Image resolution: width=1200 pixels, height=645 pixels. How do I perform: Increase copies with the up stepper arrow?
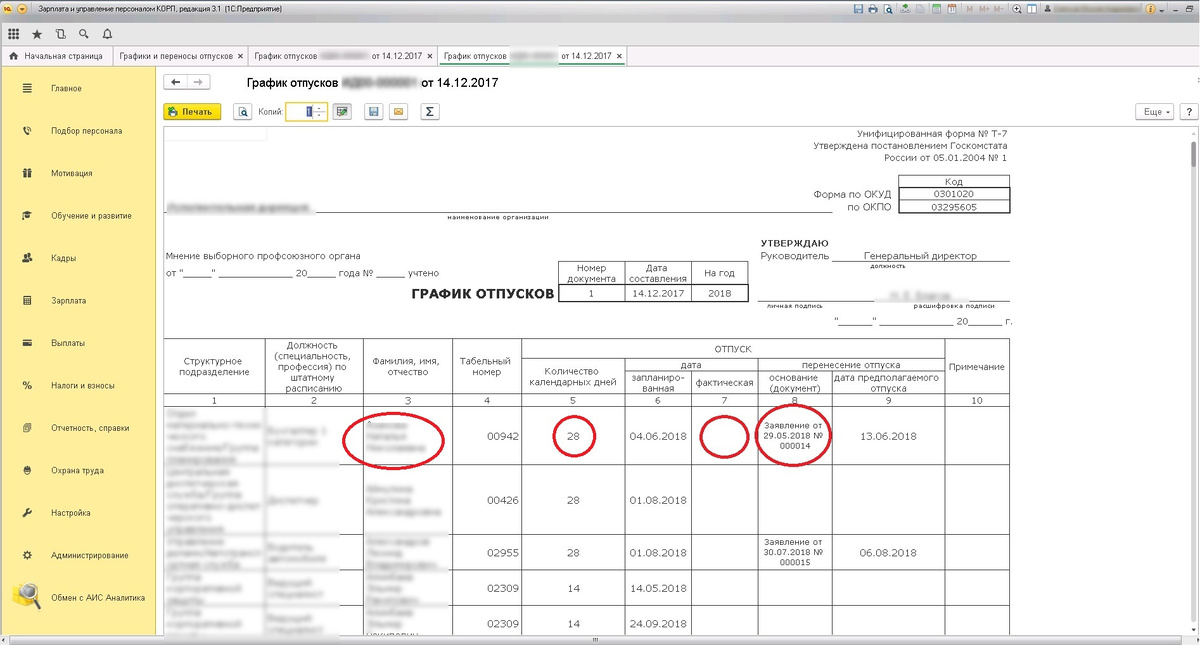(x=321, y=108)
